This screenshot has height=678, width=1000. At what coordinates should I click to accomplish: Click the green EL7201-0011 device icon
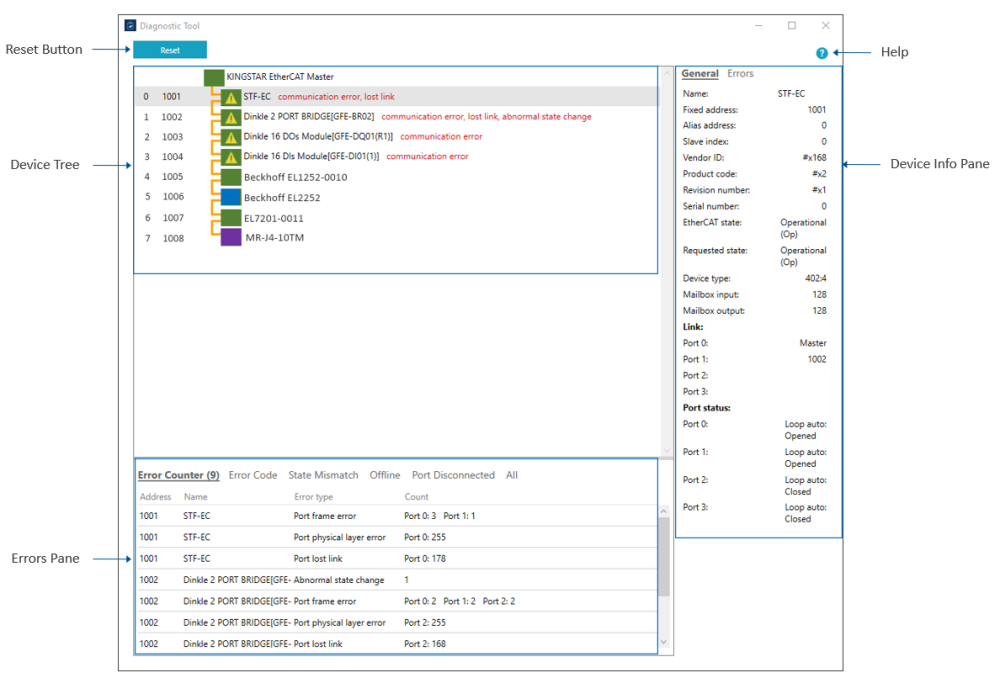coord(231,217)
